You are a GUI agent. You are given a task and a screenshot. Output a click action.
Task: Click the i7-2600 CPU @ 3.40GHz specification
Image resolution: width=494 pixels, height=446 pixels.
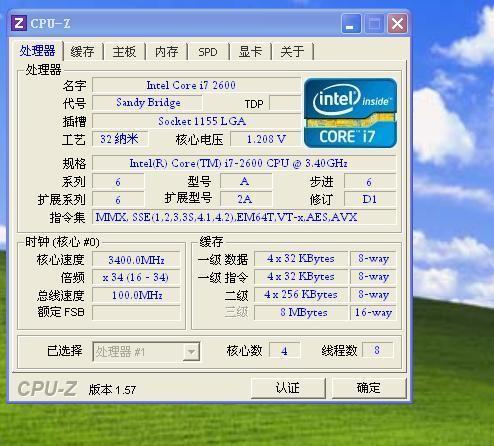[x=244, y=163]
